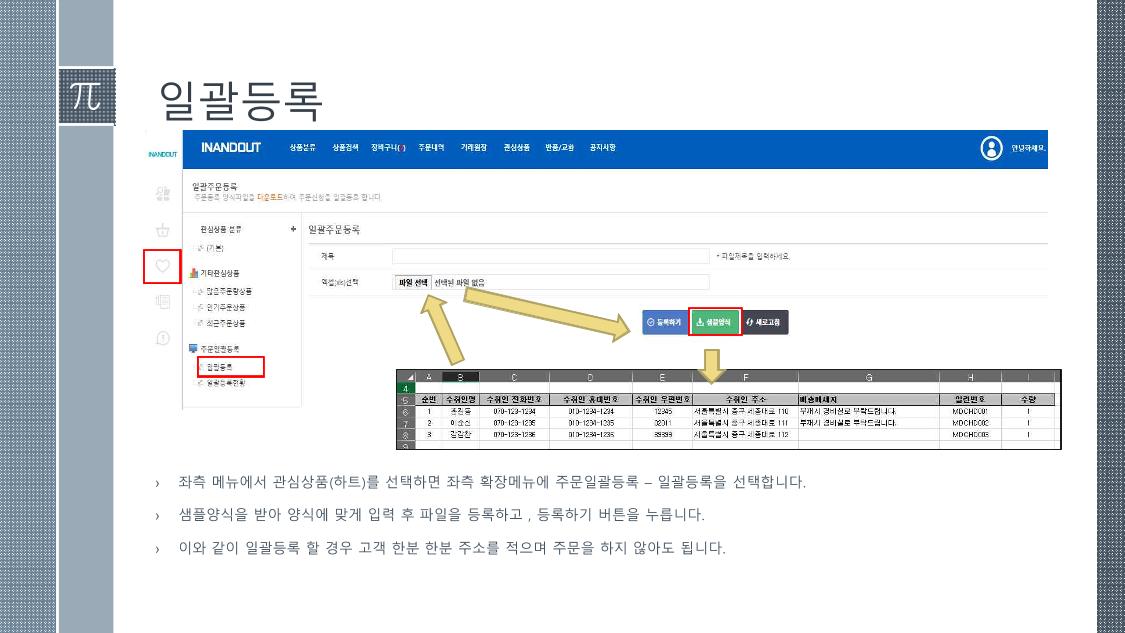The image size is (1125, 633).
Task: Select row 4 header in the spreadsheet
Action: 405,388
